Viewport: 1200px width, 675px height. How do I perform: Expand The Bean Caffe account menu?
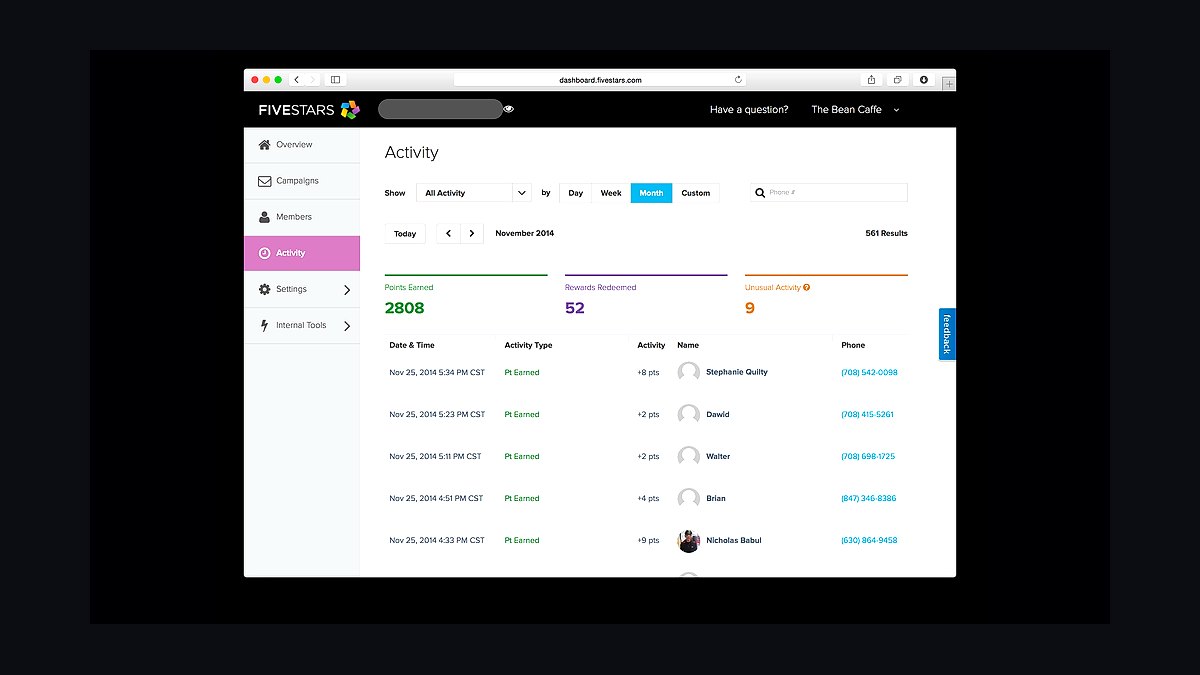855,110
